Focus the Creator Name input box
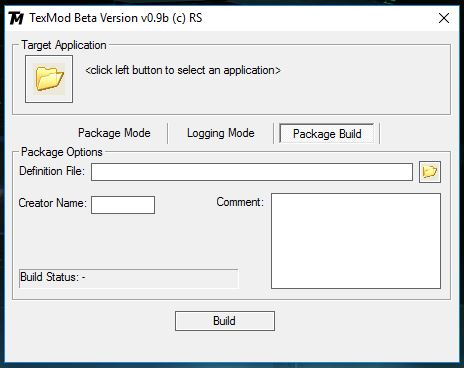 123,205
